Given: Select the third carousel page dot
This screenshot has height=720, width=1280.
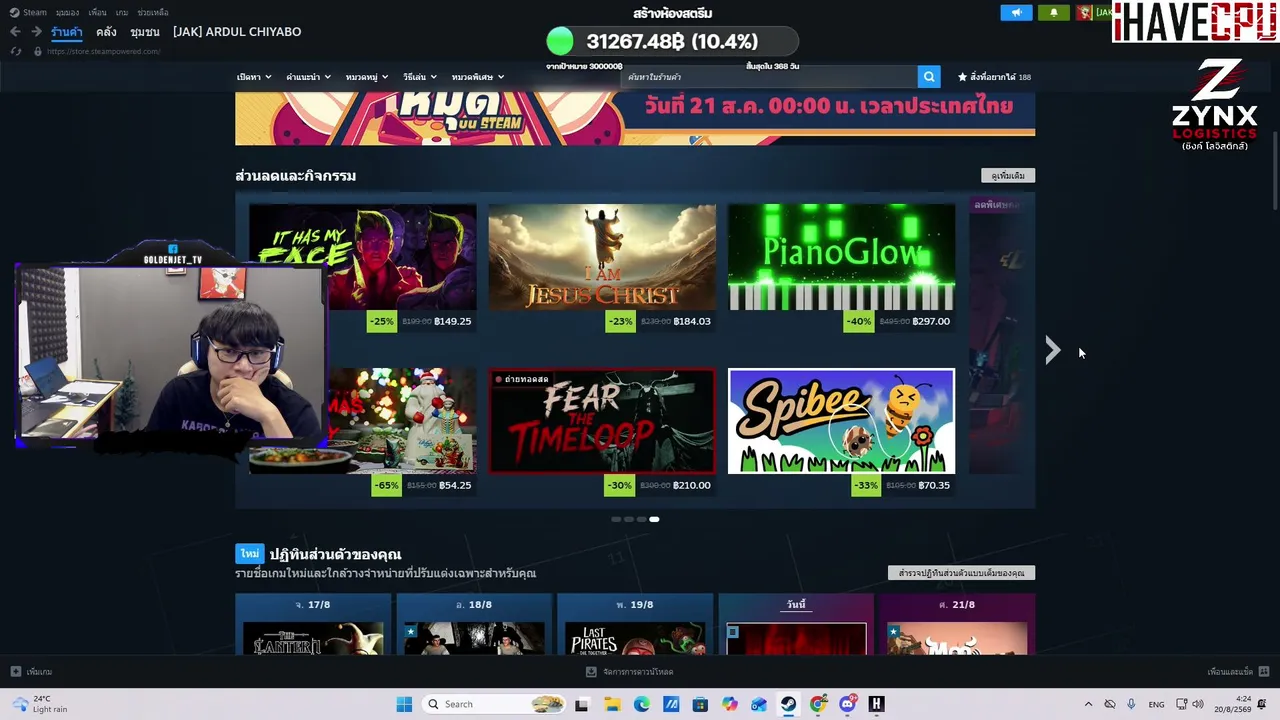Looking at the screenshot, I should coord(641,519).
